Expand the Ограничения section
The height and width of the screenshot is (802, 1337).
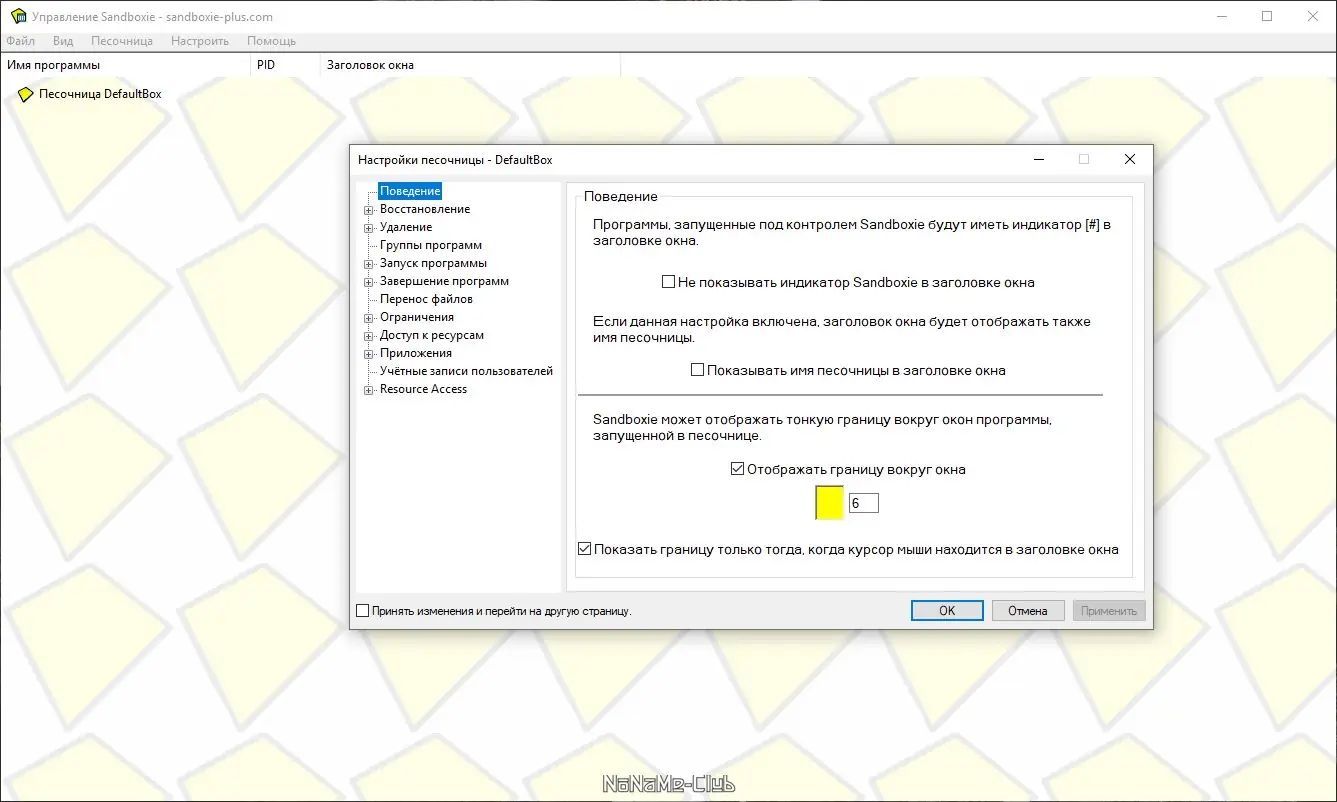point(369,317)
